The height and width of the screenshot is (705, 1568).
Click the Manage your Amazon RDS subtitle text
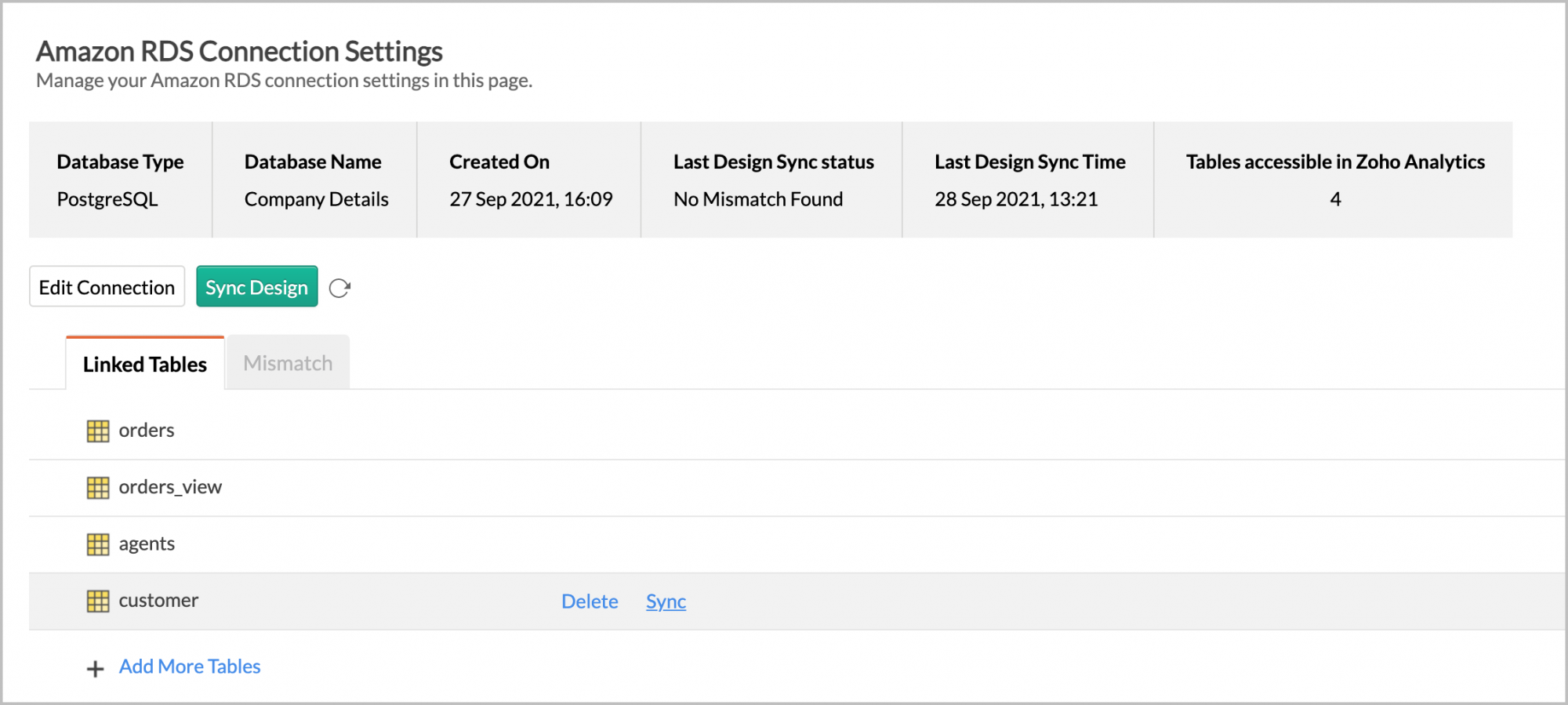(285, 81)
